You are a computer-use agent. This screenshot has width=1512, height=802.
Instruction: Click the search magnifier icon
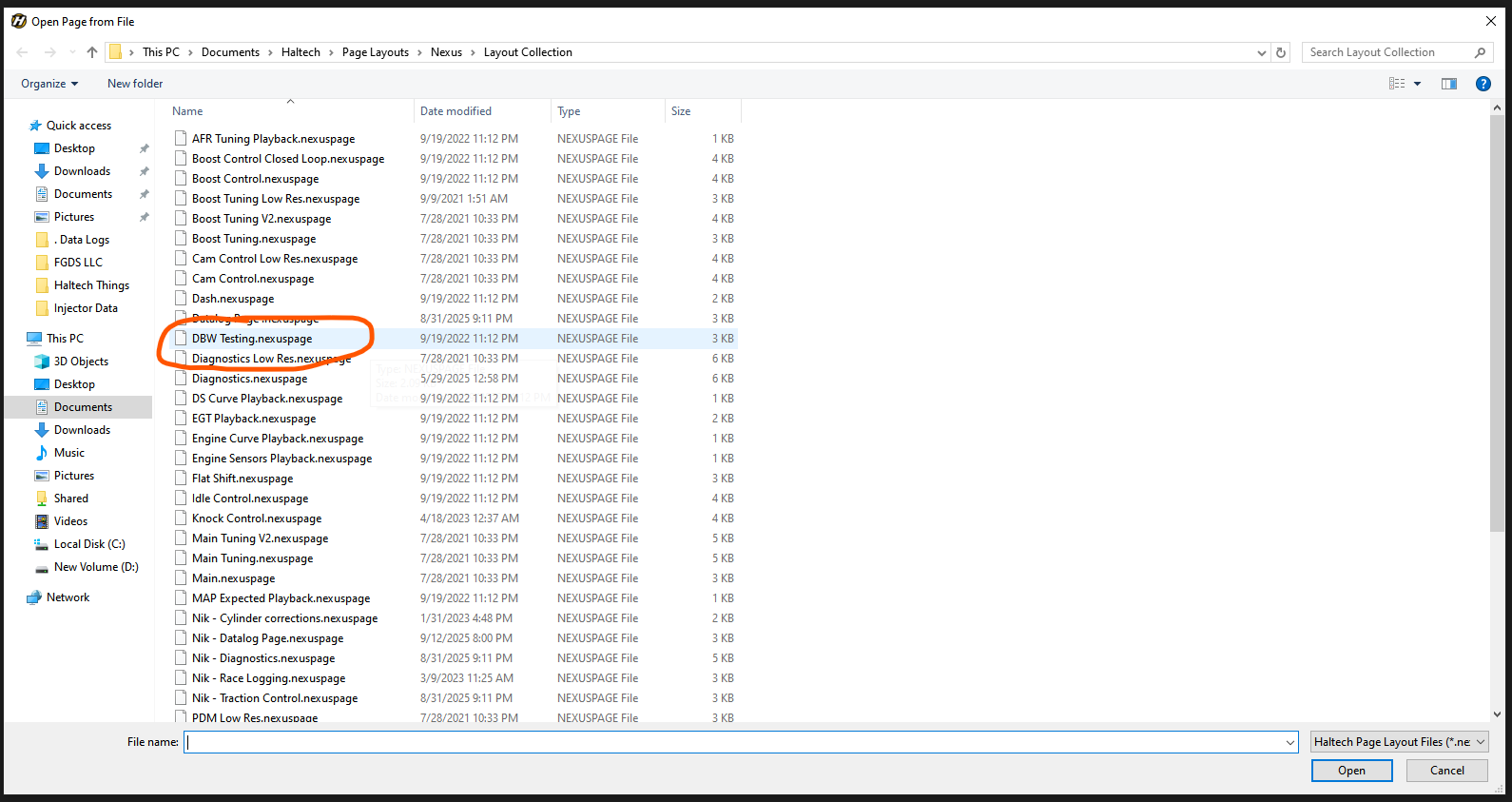[x=1480, y=52]
